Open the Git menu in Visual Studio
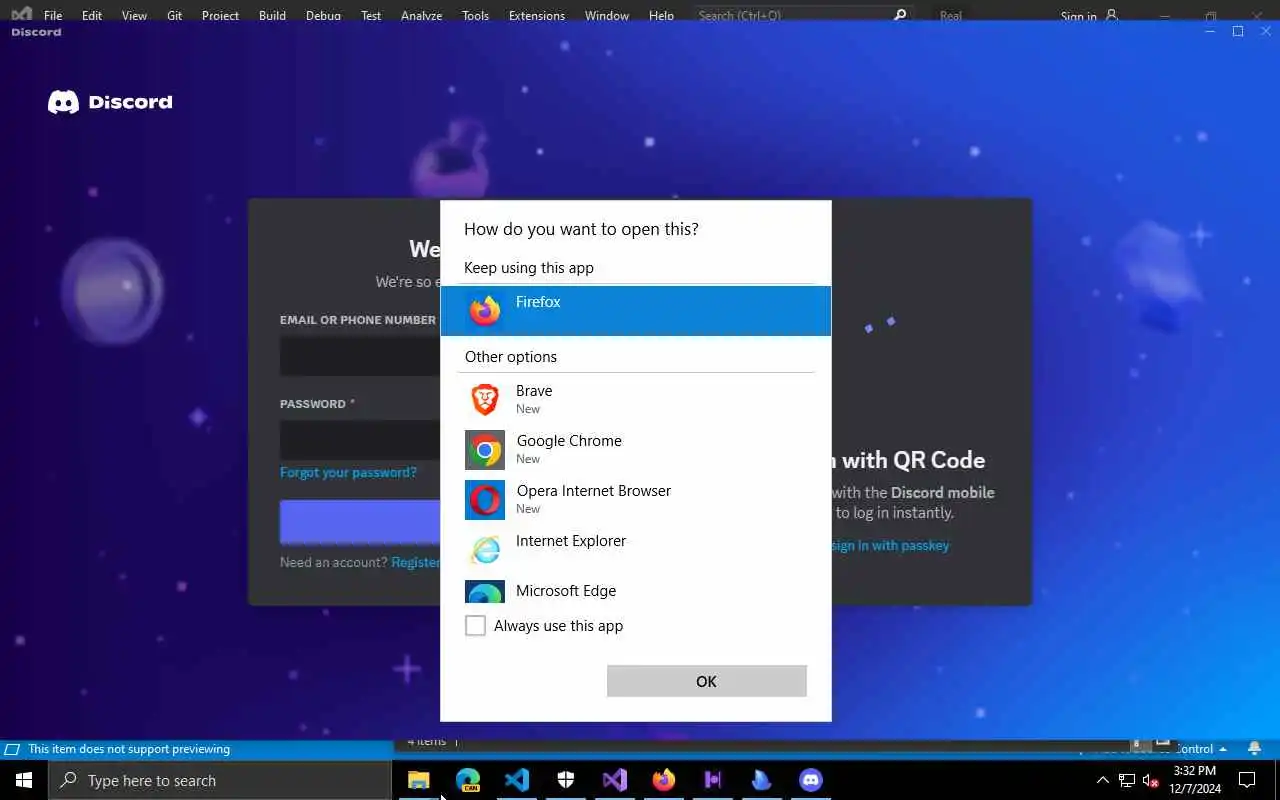The width and height of the screenshot is (1280, 800). click(x=175, y=16)
